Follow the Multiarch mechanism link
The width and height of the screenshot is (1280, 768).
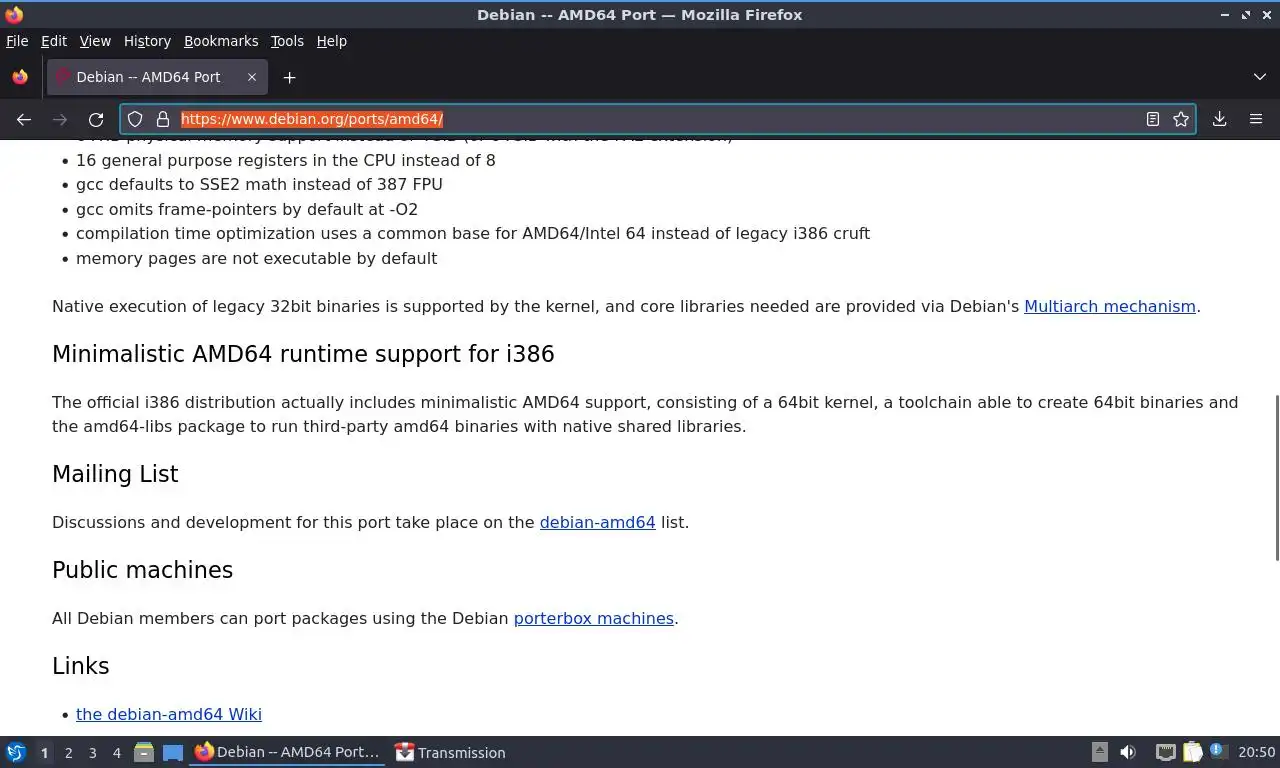pos(1110,306)
